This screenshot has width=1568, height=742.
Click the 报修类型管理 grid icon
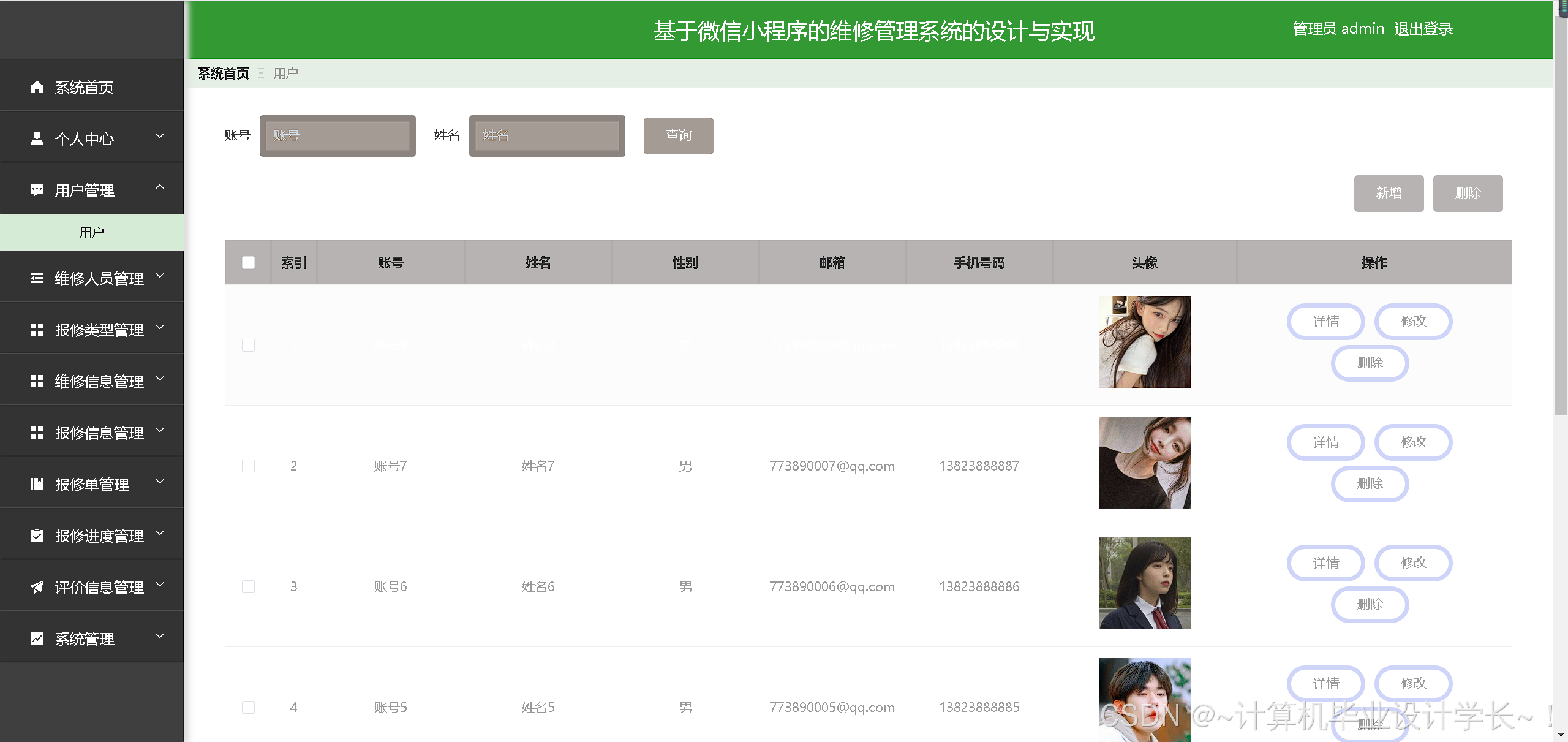point(37,329)
